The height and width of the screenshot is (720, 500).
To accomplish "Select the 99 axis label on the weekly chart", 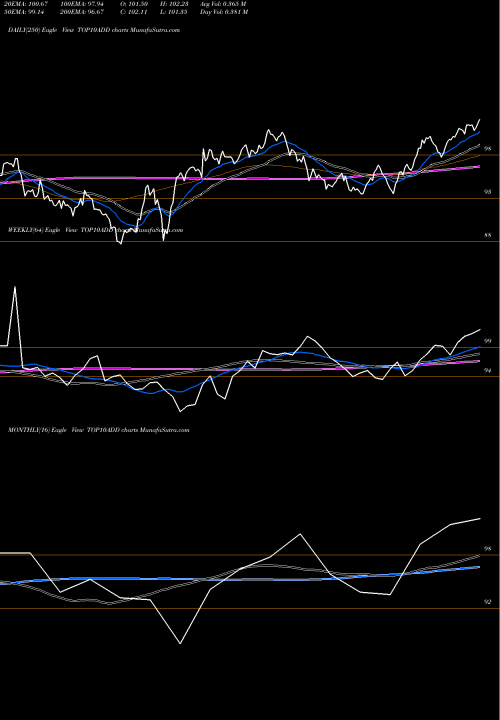I will pos(488,341).
